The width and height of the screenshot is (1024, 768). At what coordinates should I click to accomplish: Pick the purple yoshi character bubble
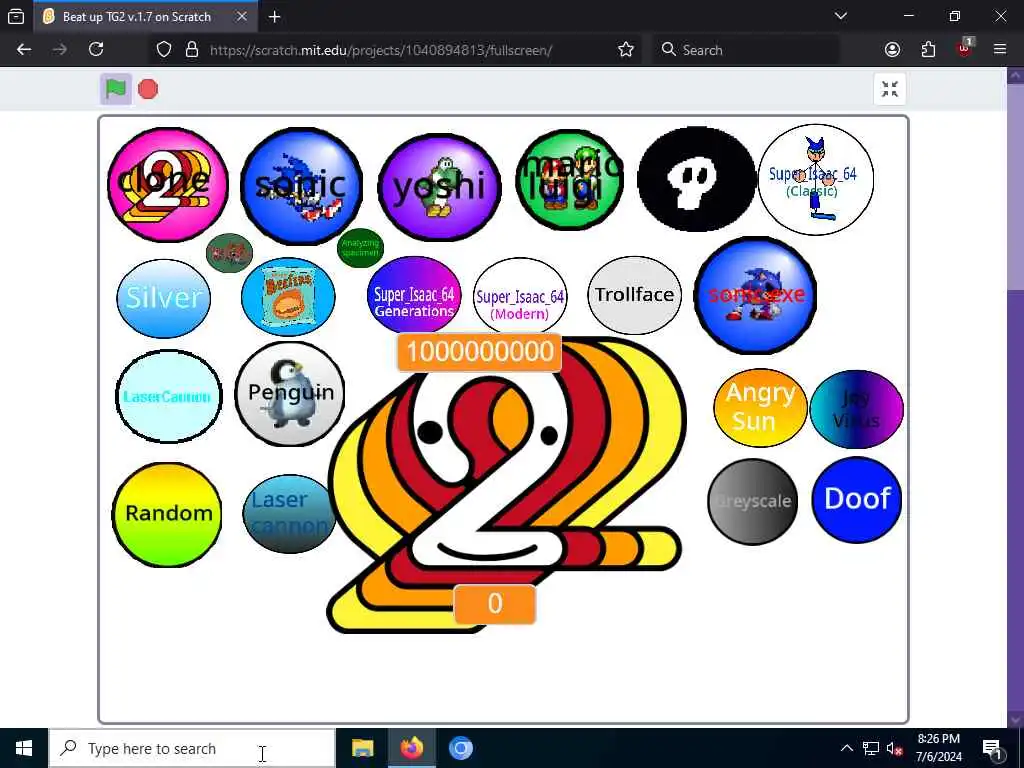[439, 187]
